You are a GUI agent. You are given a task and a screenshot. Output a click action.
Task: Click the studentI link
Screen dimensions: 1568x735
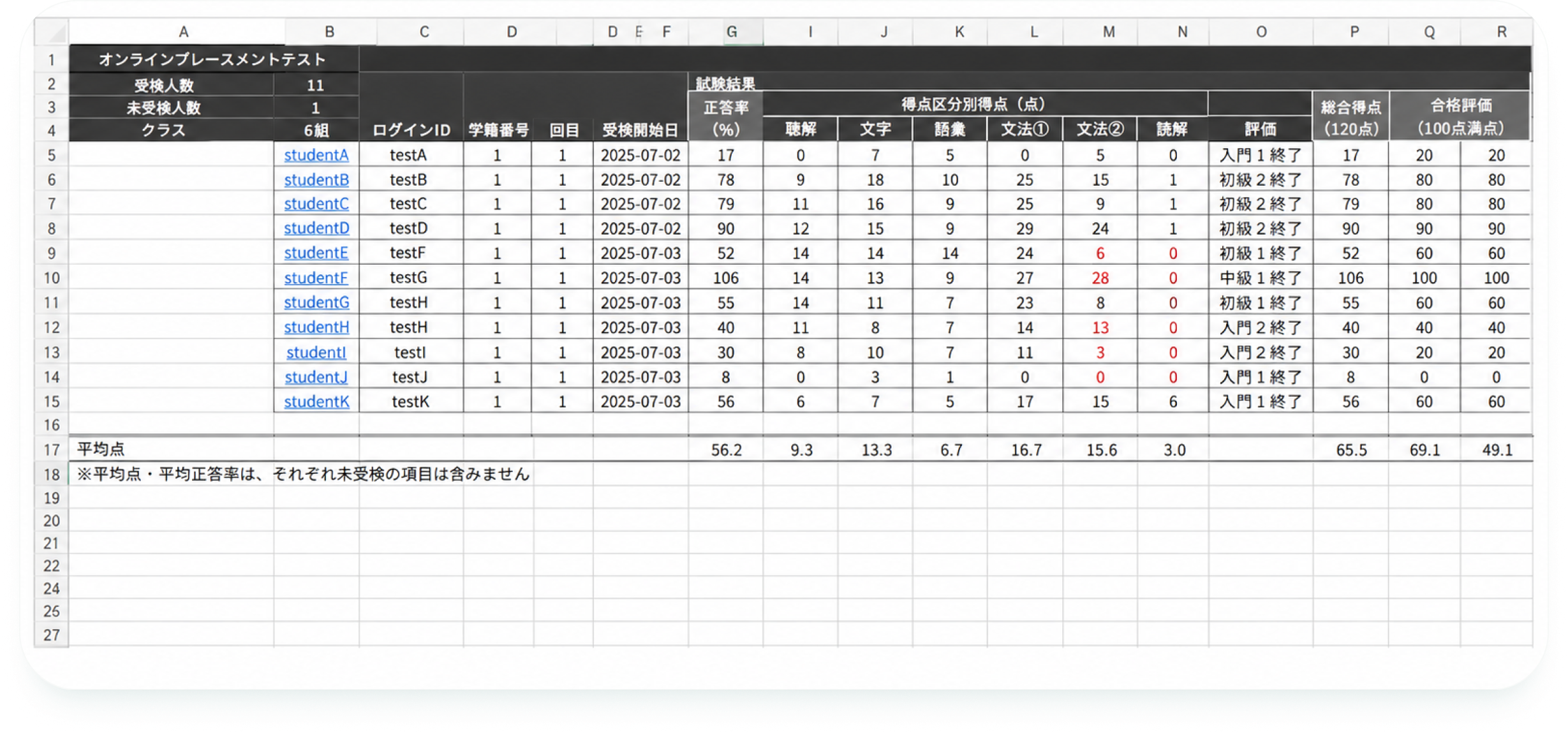tap(316, 352)
